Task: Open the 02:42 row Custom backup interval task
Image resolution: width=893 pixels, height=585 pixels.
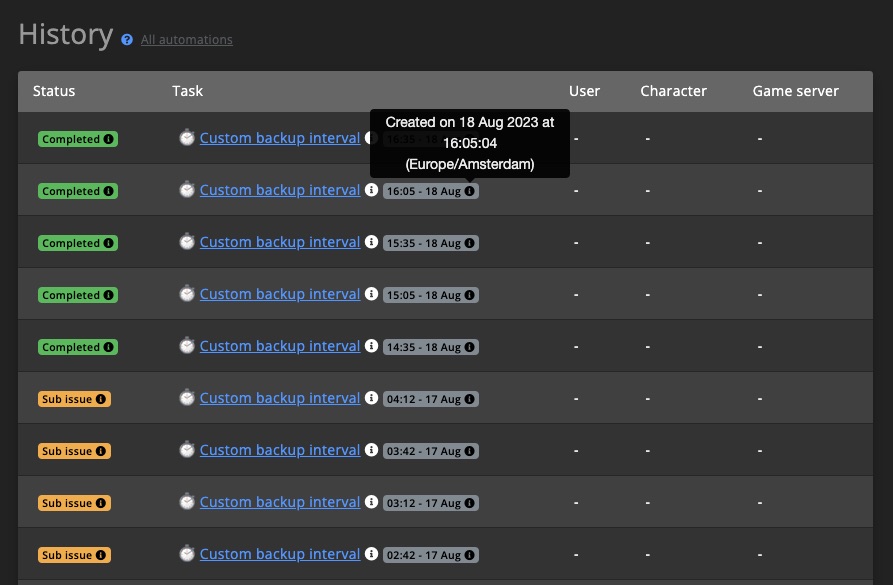Action: (x=280, y=554)
